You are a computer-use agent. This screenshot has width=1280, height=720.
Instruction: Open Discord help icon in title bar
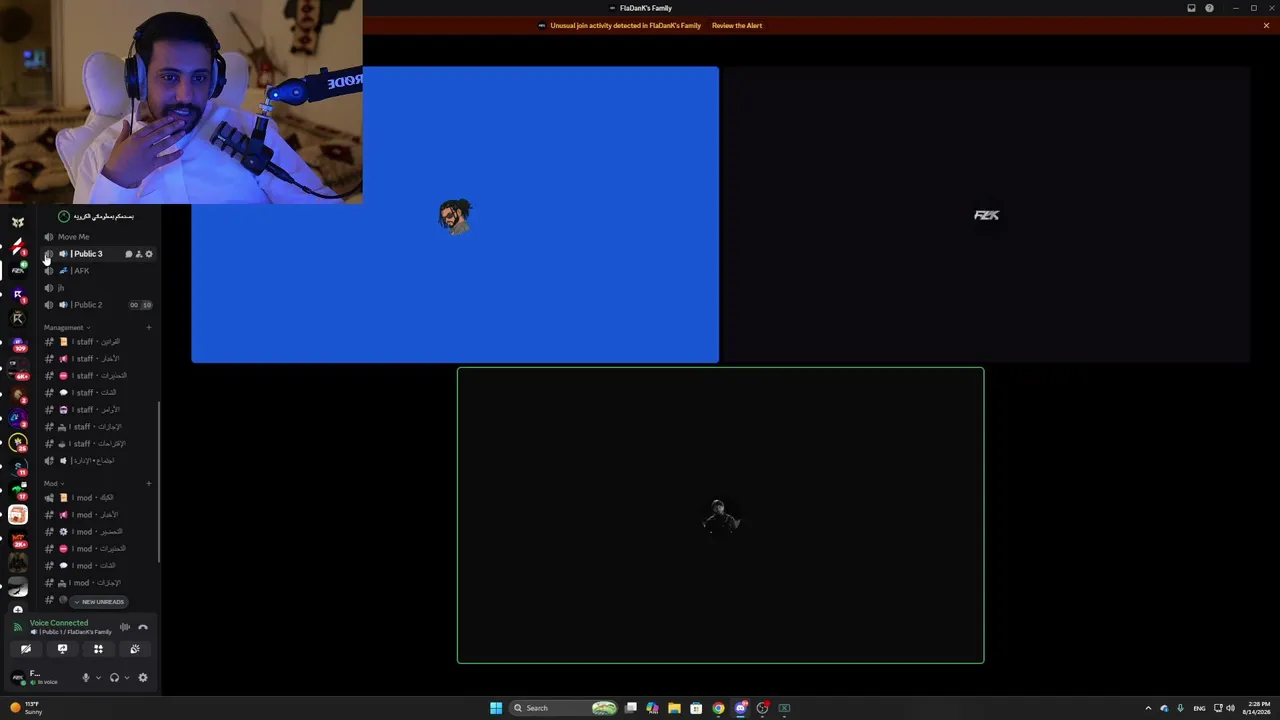click(x=1209, y=8)
